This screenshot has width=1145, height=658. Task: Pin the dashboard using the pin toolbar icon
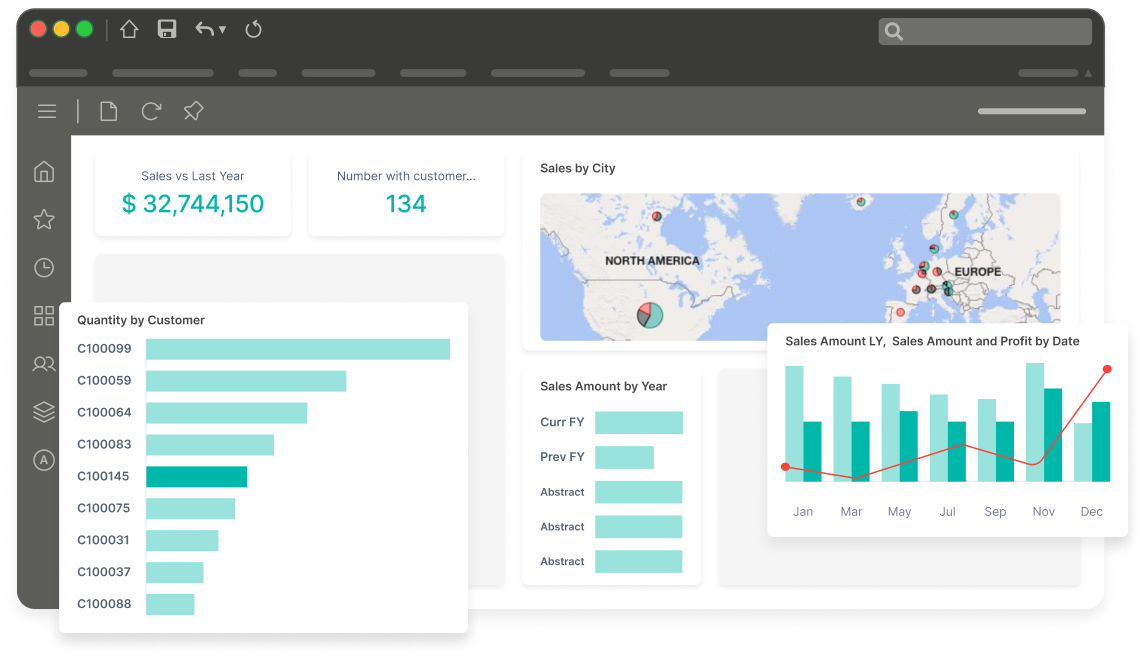(192, 111)
